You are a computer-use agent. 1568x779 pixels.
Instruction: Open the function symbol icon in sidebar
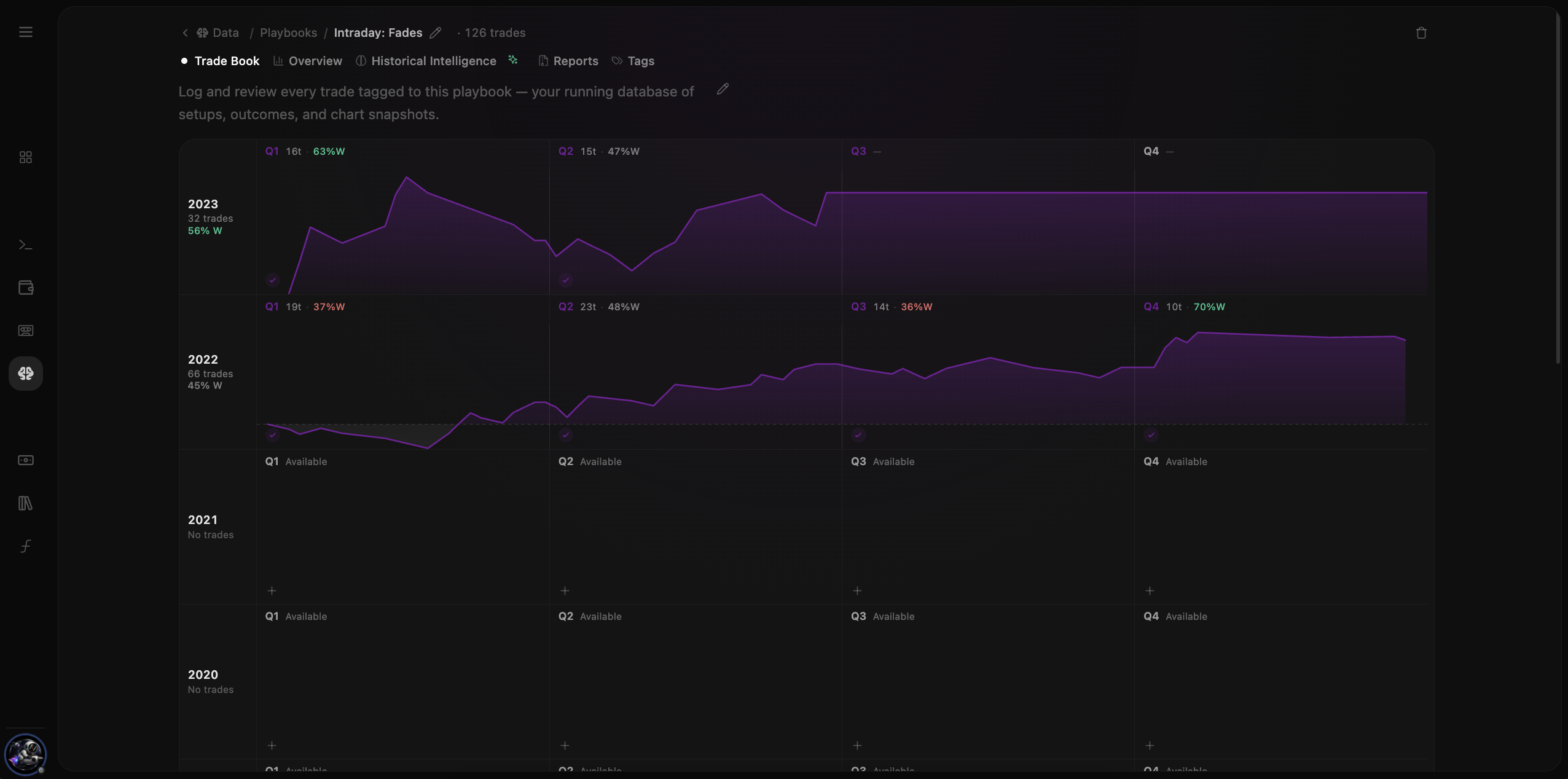coord(25,546)
